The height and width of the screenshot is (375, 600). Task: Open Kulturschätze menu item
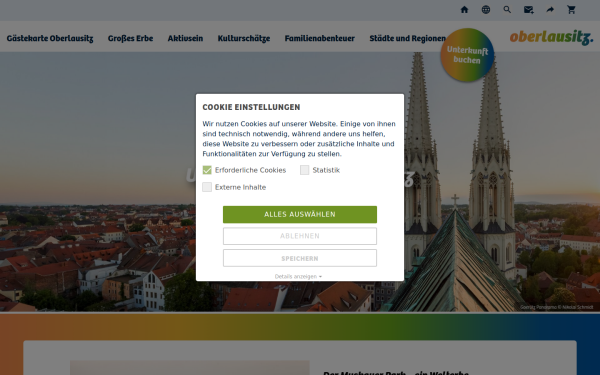click(244, 38)
